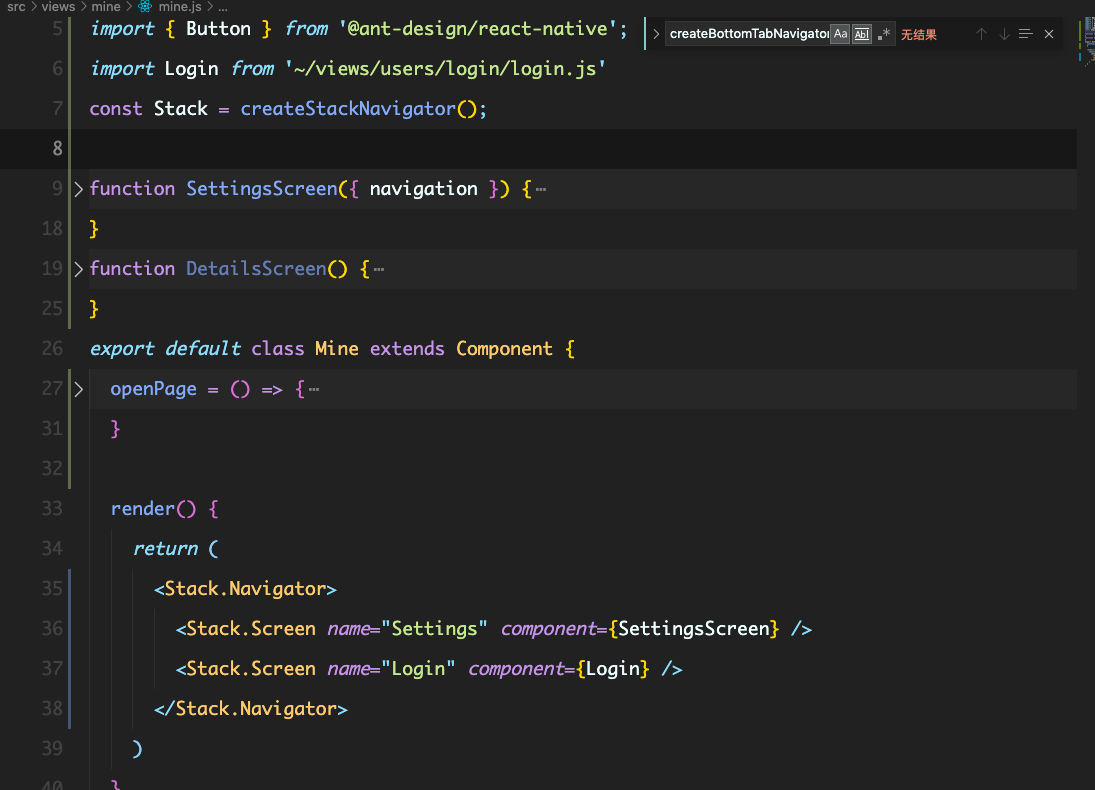
Task: Open the trailing ellipsis breadcrumb symbol
Action: coord(223,7)
